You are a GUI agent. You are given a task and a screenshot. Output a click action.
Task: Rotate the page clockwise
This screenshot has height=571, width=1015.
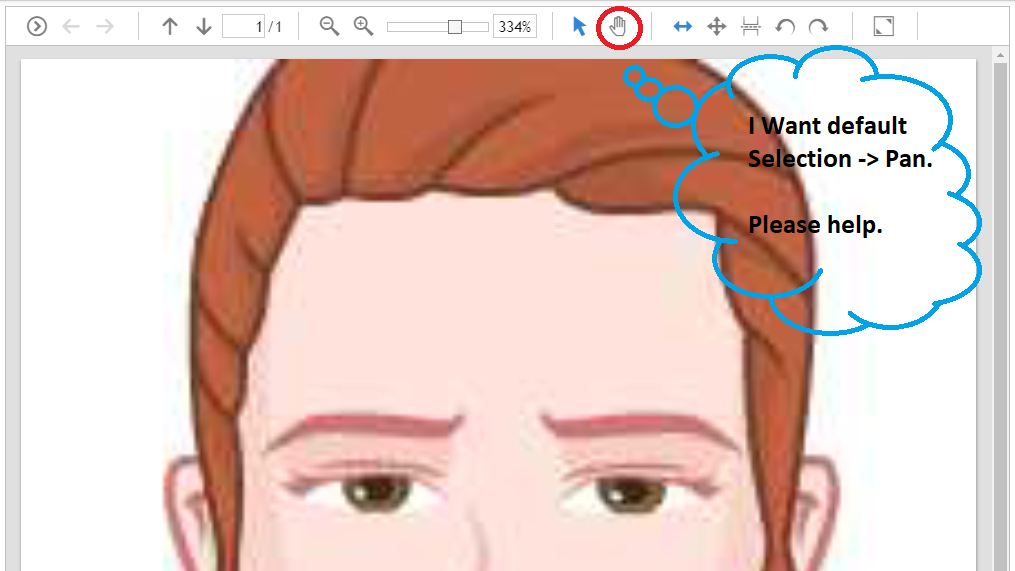click(818, 27)
